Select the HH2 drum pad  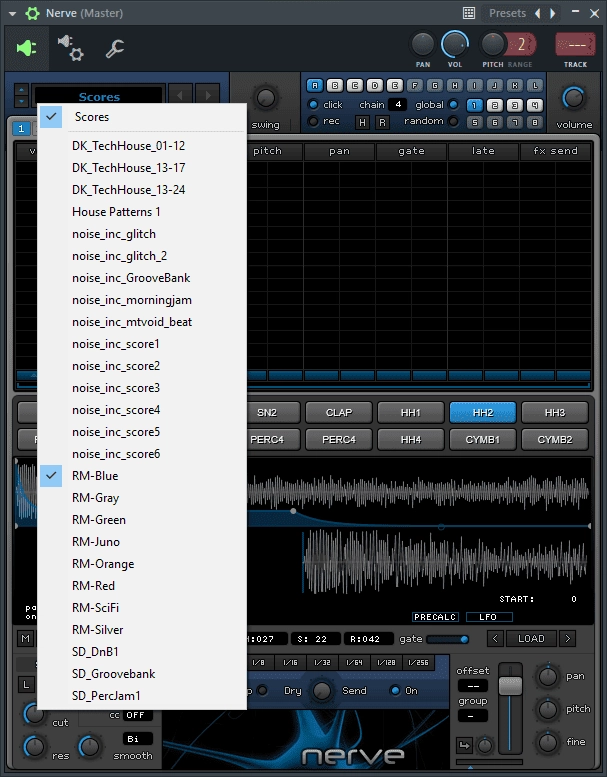tap(483, 412)
